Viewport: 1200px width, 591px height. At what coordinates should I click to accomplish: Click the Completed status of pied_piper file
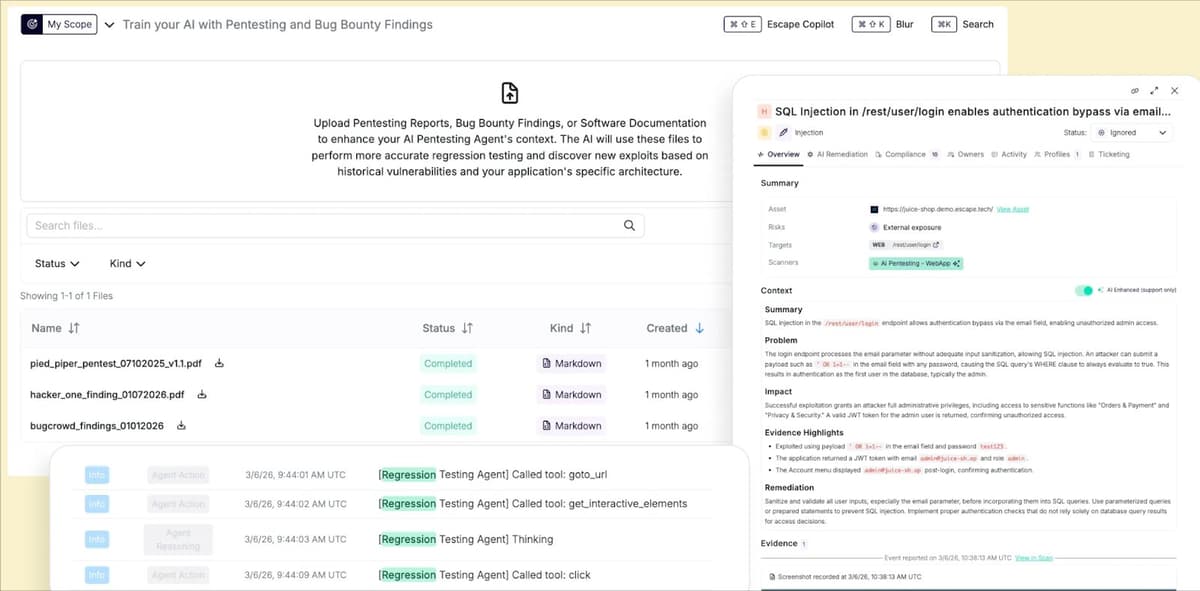click(448, 363)
